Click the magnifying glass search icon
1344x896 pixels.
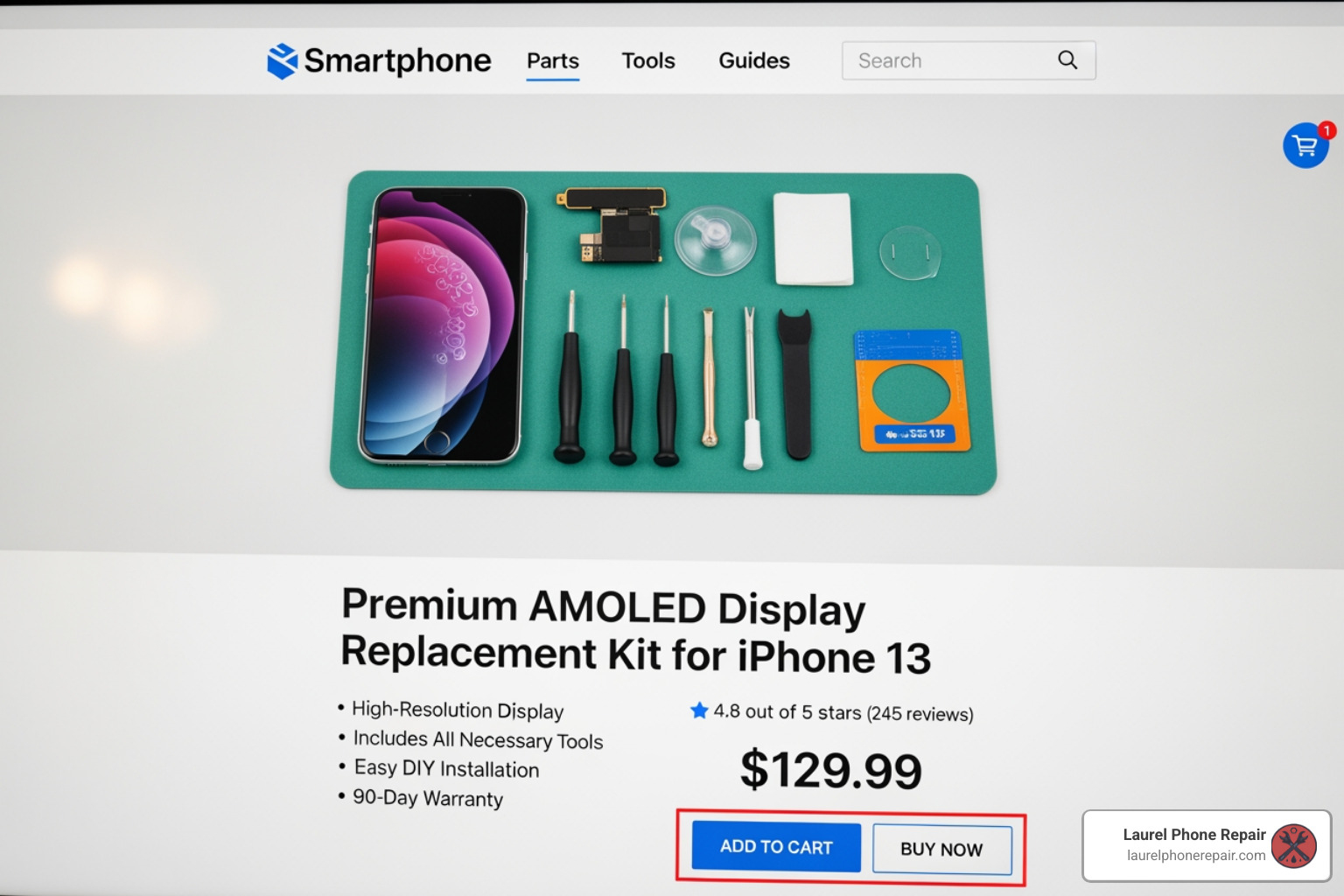[1067, 59]
